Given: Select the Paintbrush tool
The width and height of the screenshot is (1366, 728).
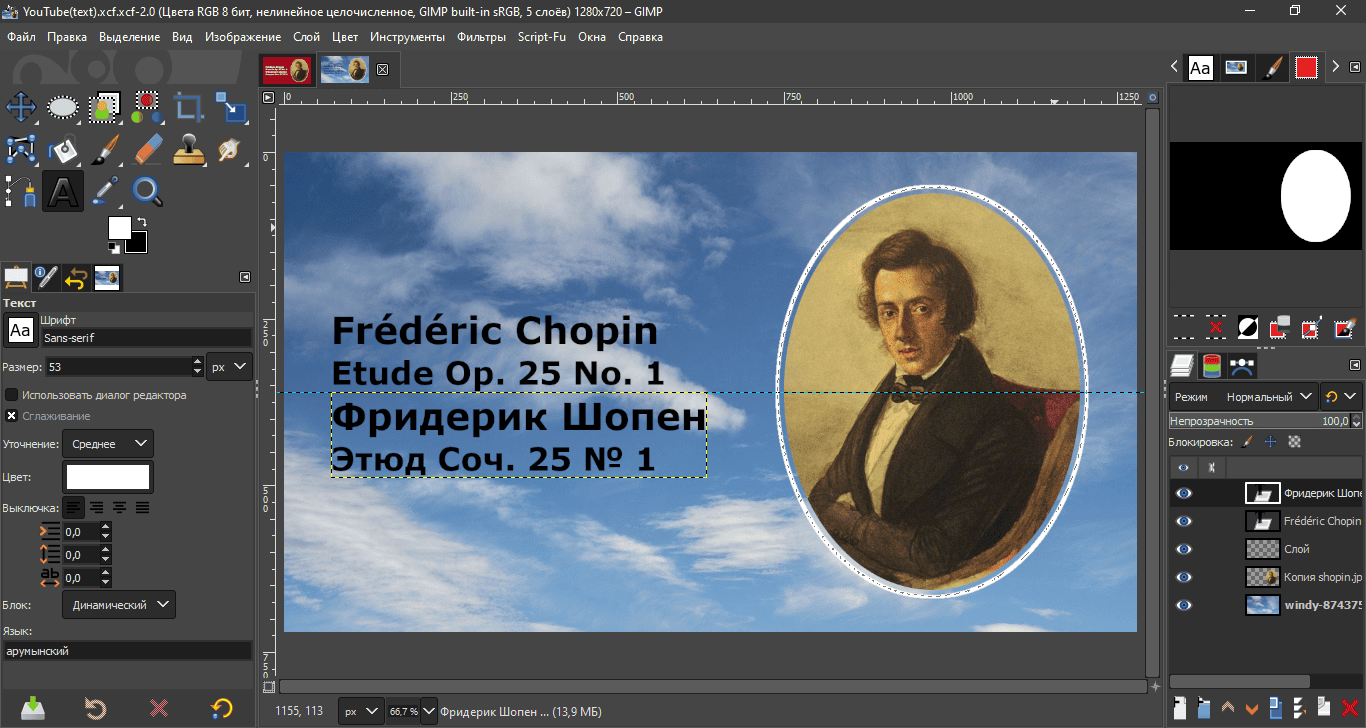Looking at the screenshot, I should coord(105,149).
